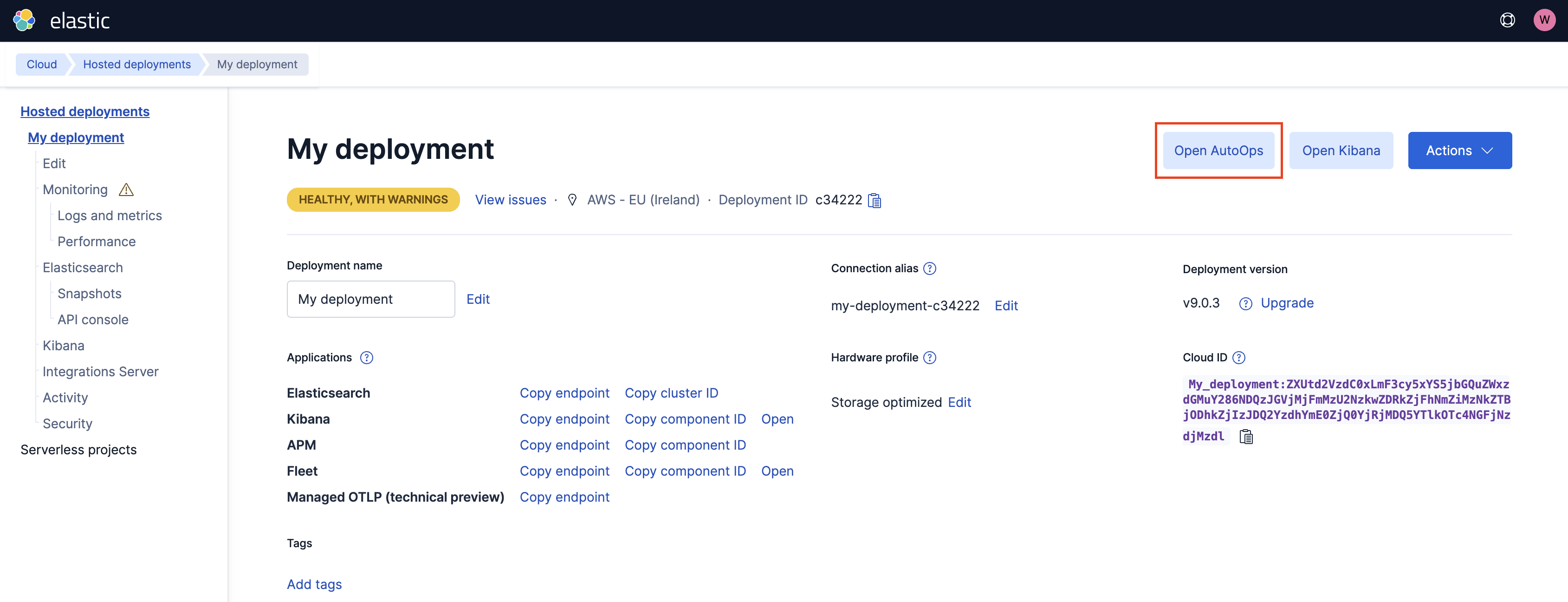
Task: Open the help lifebuoy icon
Action: pos(1507,20)
